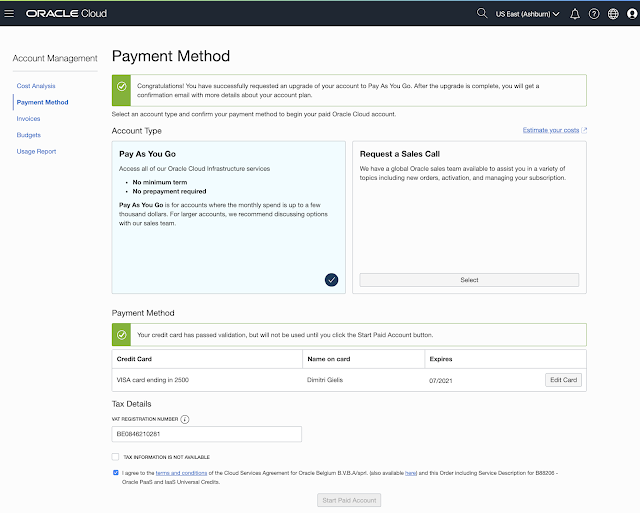Check Tax information is not available
Image resolution: width=640 pixels, height=513 pixels.
pos(116,457)
